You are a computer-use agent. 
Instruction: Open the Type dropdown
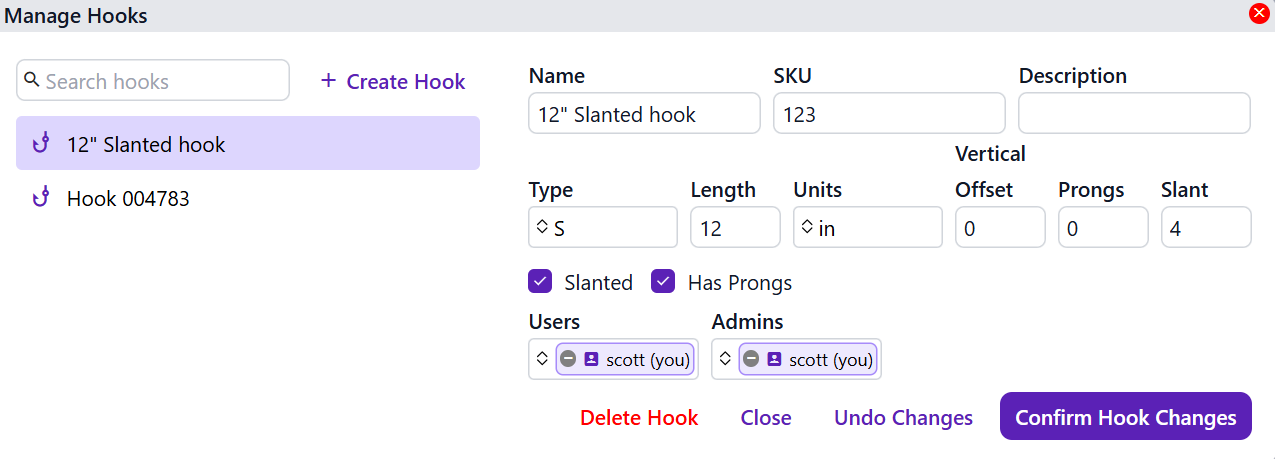(x=603, y=228)
